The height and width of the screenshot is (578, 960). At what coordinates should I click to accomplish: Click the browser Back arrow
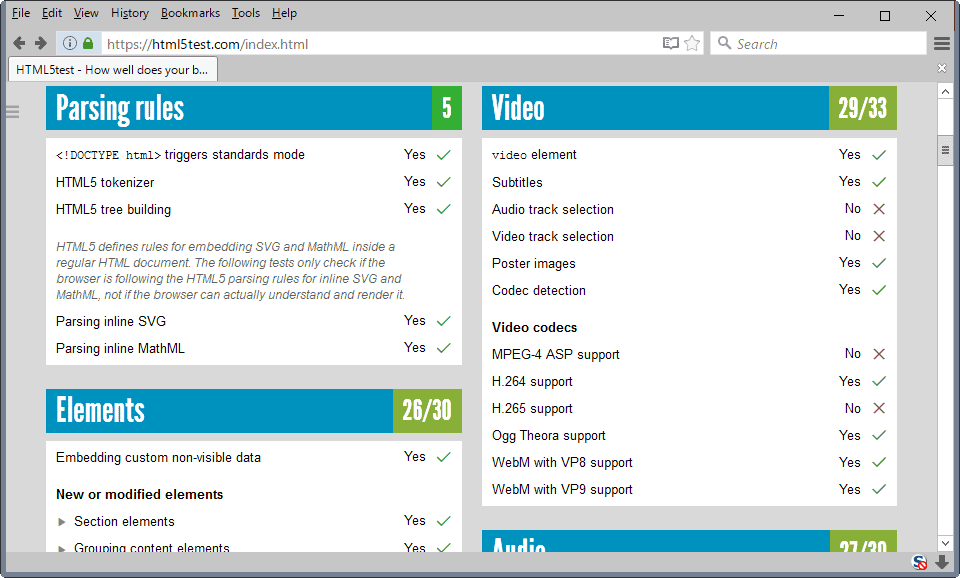[19, 43]
